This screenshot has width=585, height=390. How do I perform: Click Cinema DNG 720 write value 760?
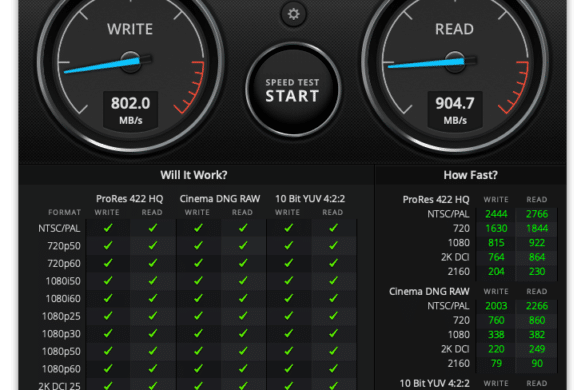pos(496,320)
